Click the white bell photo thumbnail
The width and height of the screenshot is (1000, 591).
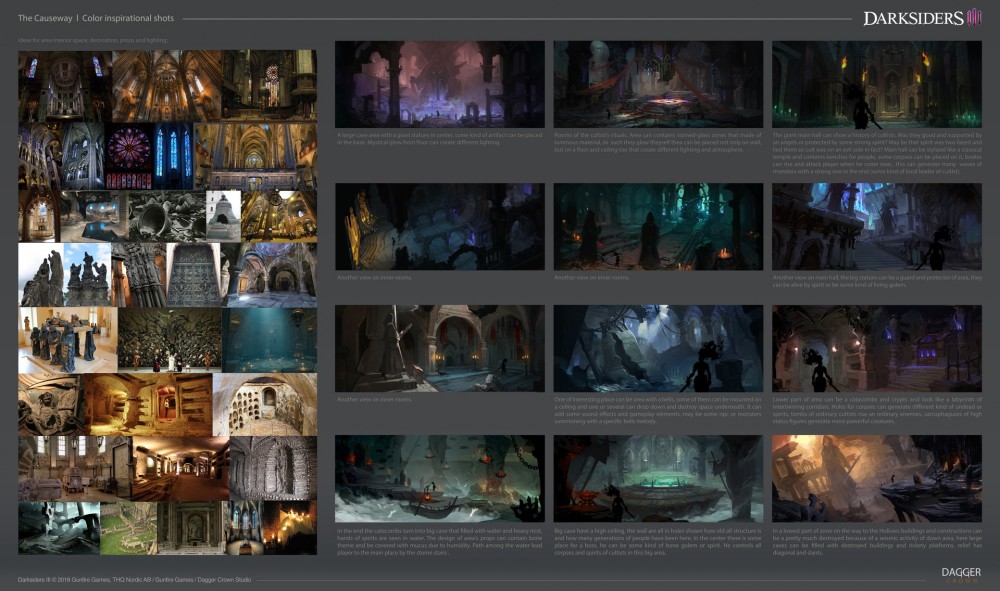pos(223,213)
